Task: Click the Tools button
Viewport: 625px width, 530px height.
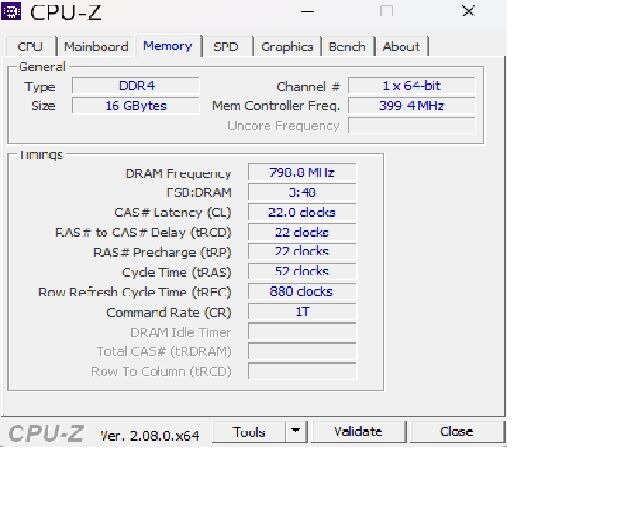Action: (249, 432)
